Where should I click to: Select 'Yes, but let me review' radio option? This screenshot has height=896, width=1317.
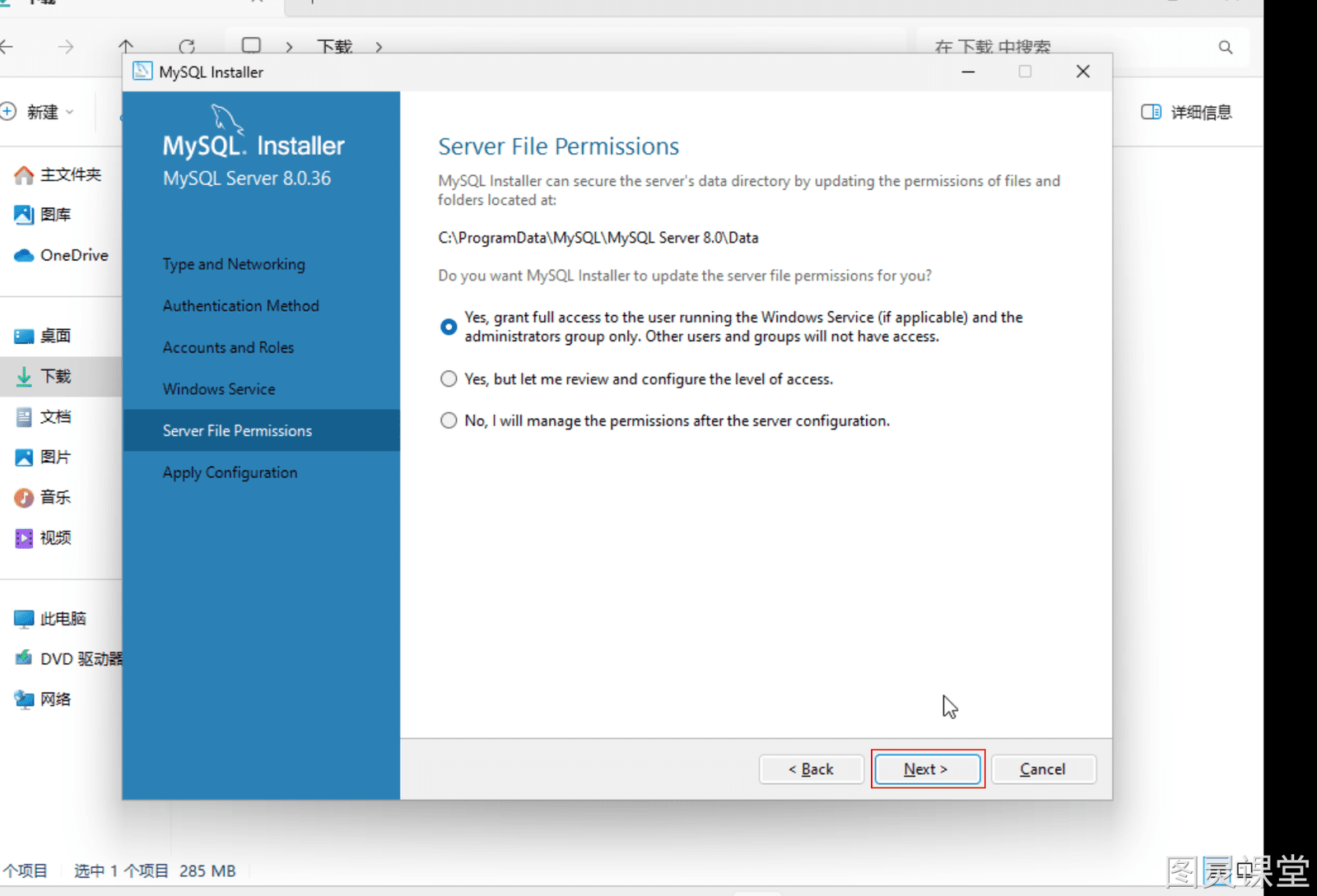449,378
